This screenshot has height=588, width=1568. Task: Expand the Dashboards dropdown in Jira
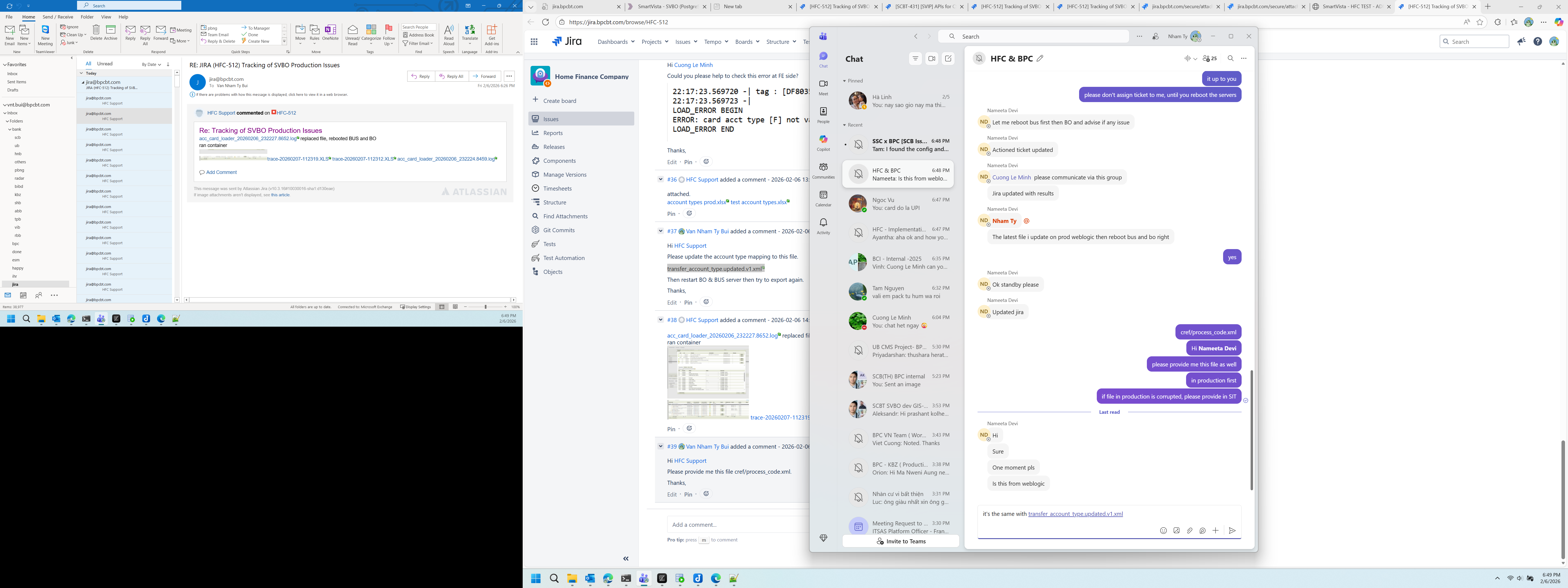(616, 42)
